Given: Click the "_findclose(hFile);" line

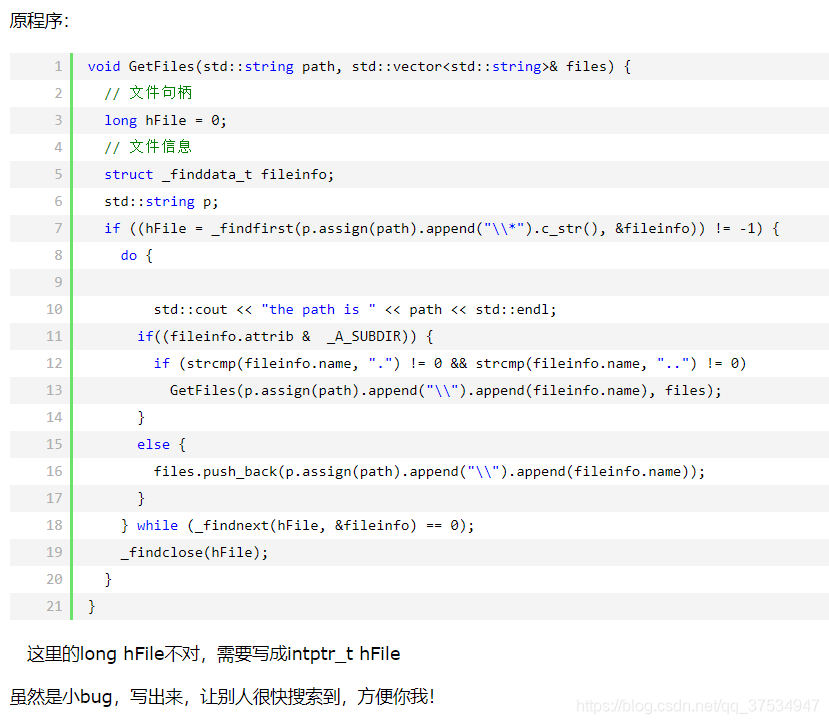Looking at the screenshot, I should tap(195, 552).
